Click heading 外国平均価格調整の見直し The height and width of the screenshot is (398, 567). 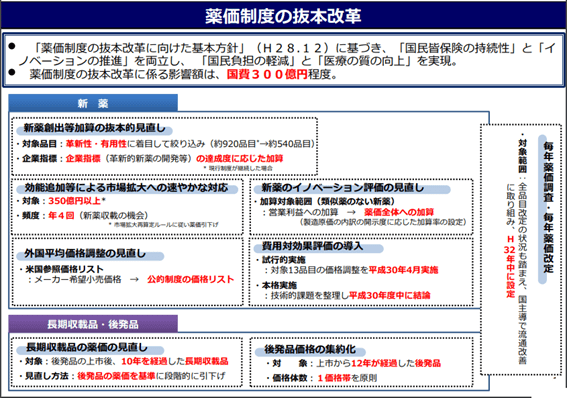85,253
